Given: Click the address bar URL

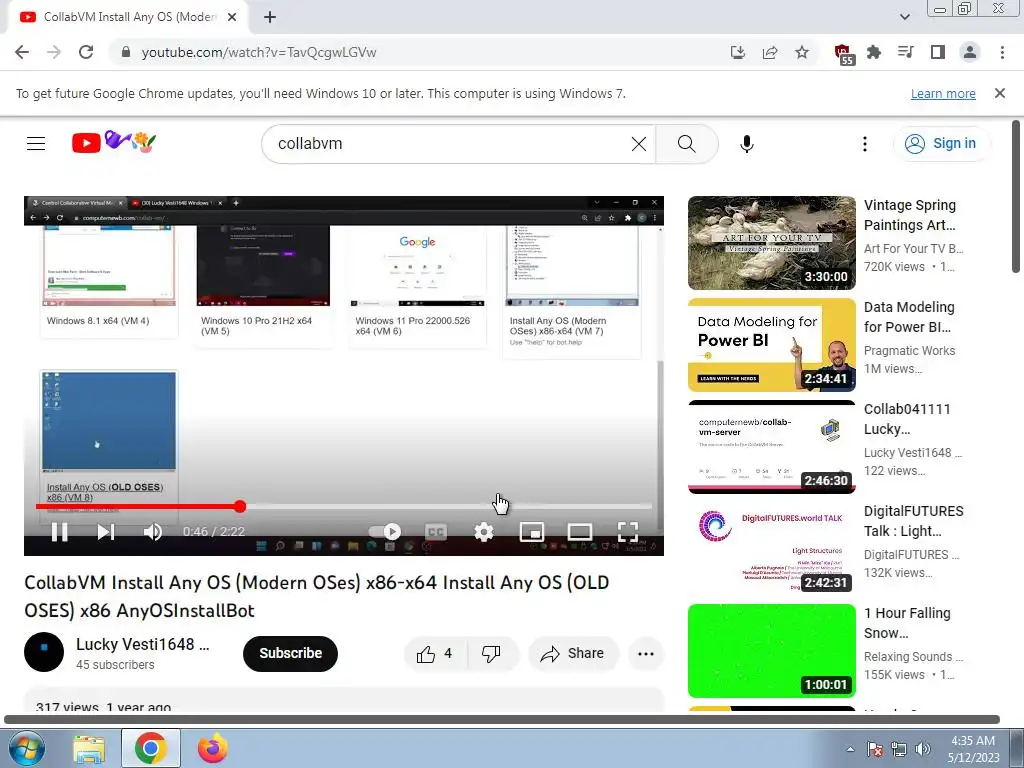Looking at the screenshot, I should pyautogui.click(x=259, y=52).
